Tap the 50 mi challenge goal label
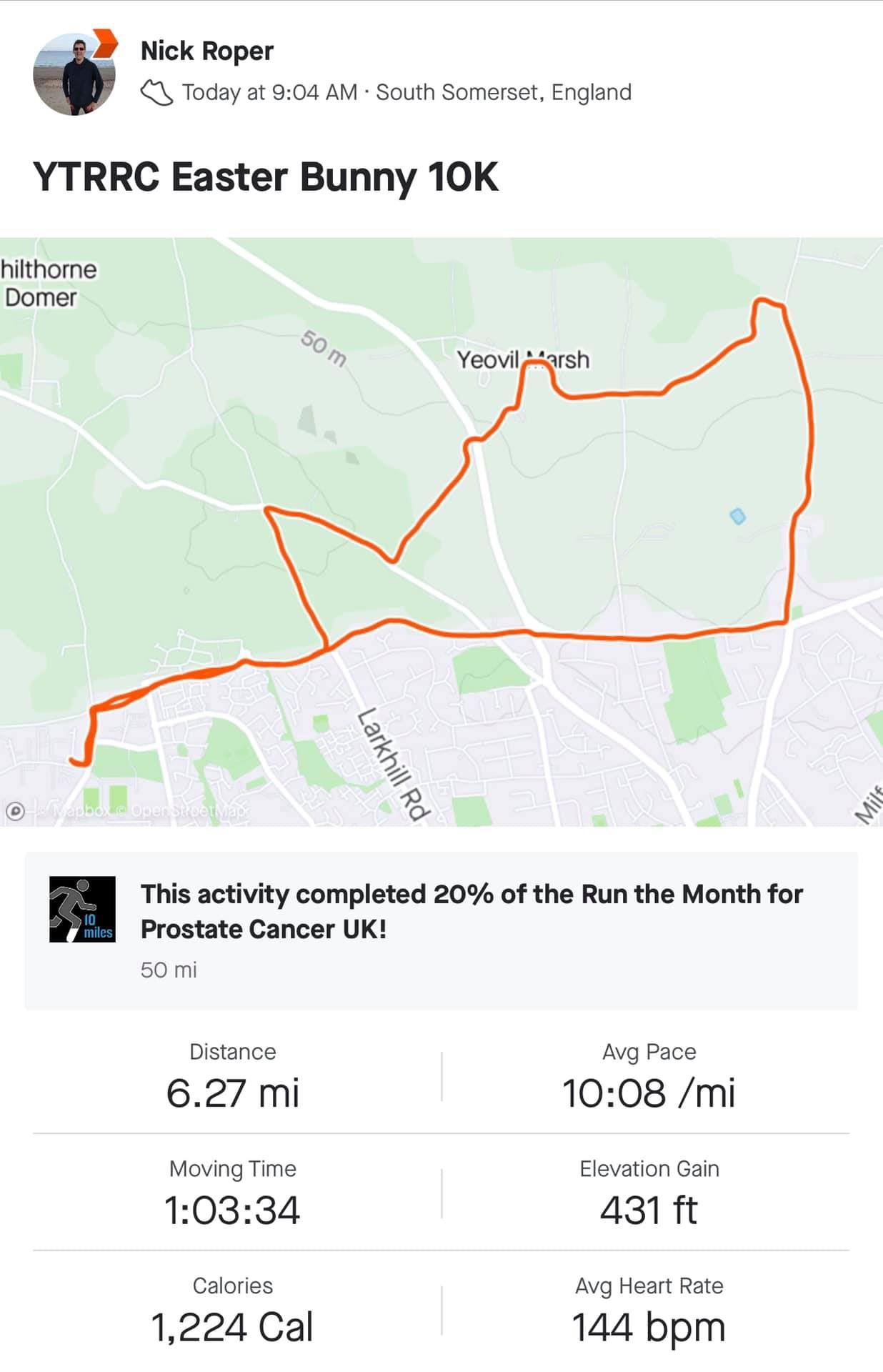Image resolution: width=883 pixels, height=1372 pixels. coord(169,970)
